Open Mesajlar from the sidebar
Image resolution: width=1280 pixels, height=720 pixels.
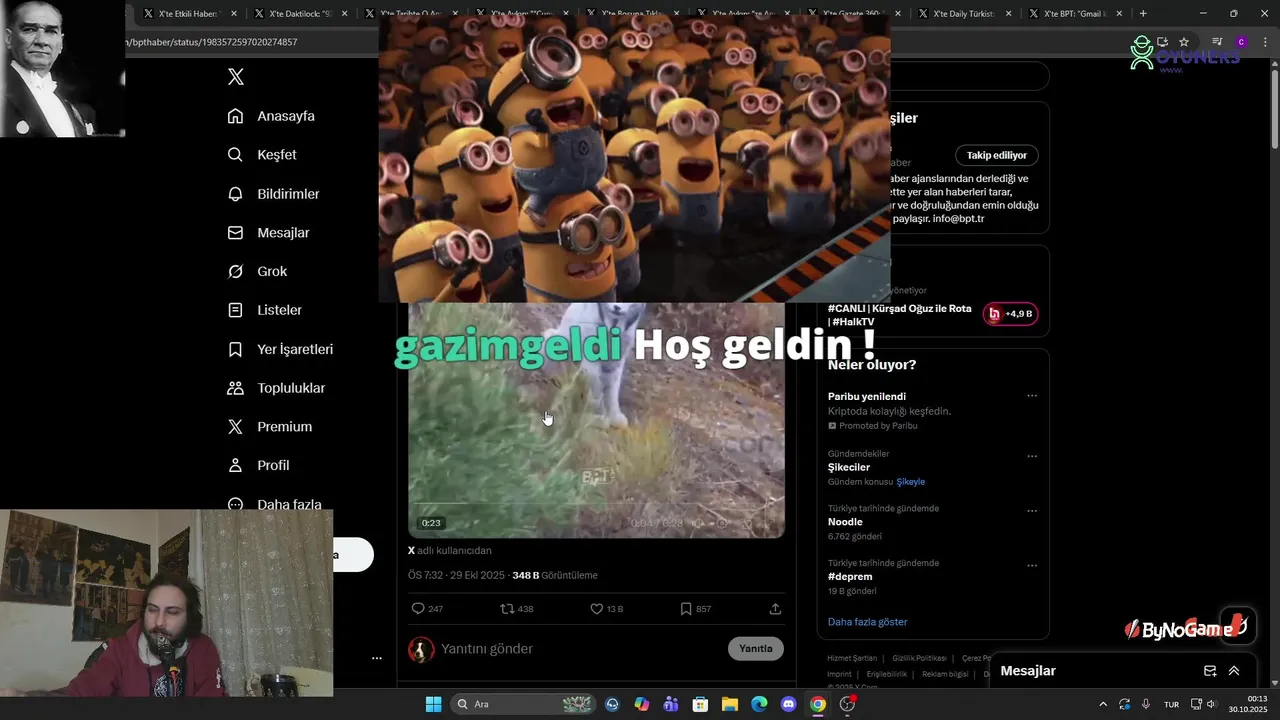pyautogui.click(x=268, y=233)
